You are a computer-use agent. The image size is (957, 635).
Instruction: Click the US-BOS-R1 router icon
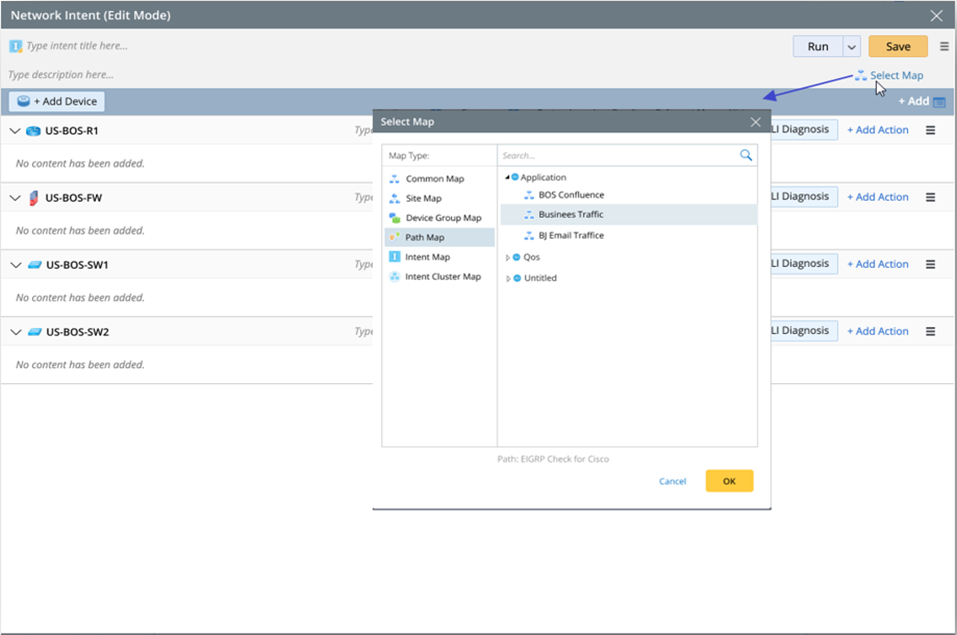tap(34, 131)
